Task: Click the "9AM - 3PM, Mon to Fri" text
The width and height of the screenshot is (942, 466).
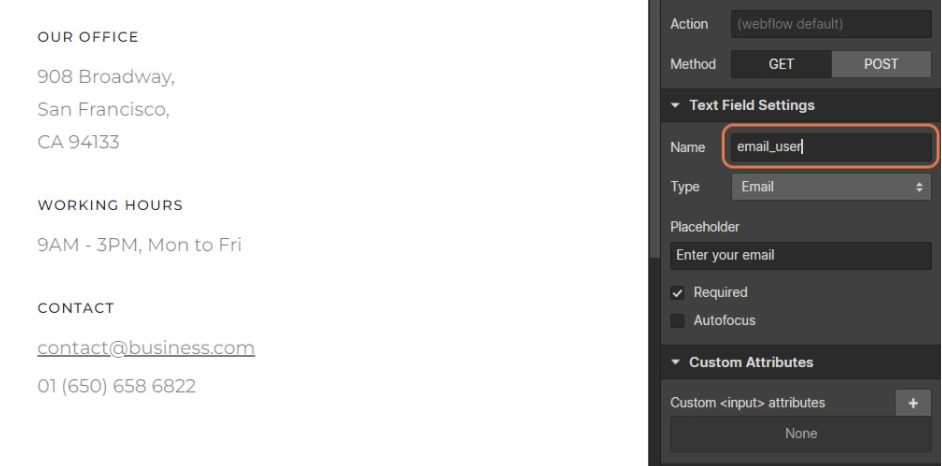Action: (139, 244)
